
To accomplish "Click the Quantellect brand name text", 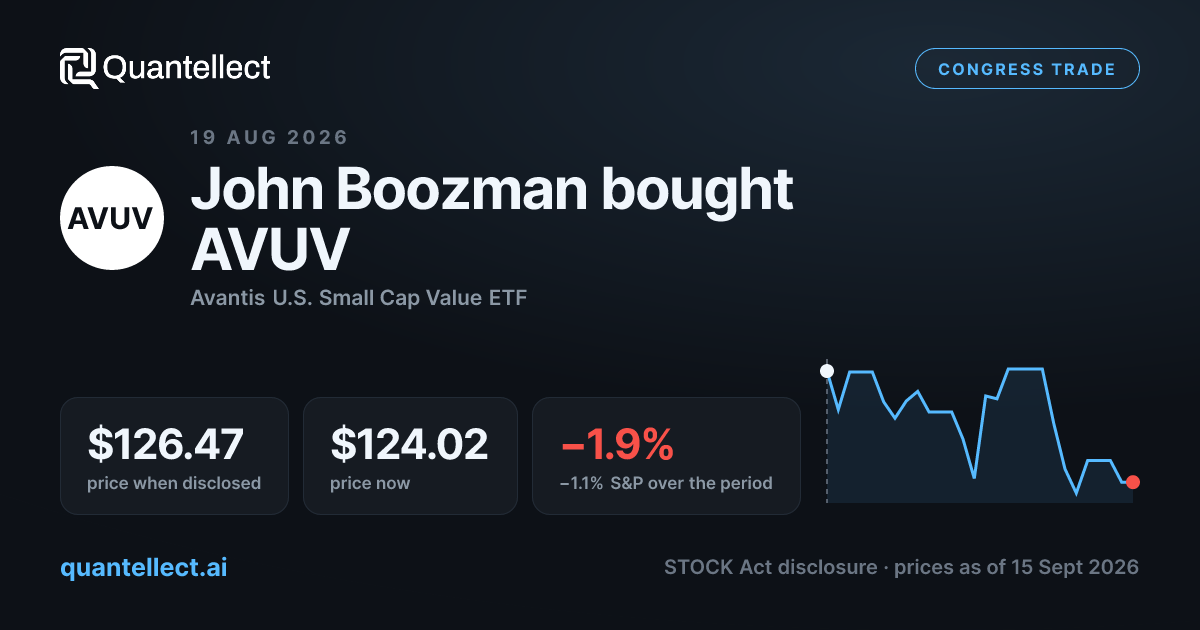I will point(187,68).
